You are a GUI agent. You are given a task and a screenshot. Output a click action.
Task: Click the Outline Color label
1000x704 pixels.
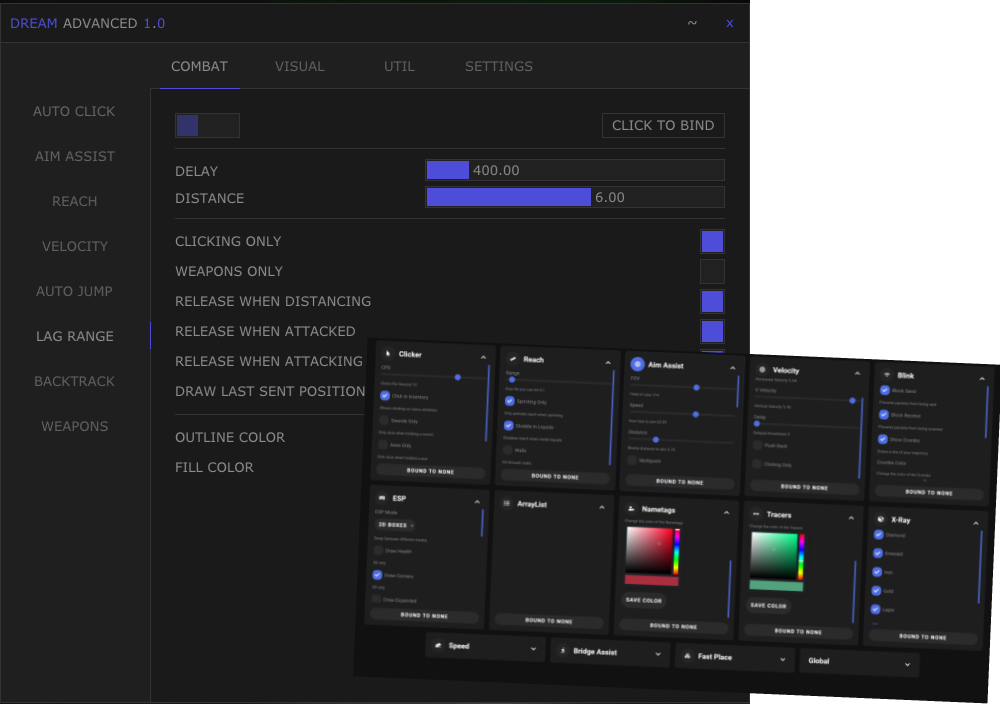tap(230, 437)
